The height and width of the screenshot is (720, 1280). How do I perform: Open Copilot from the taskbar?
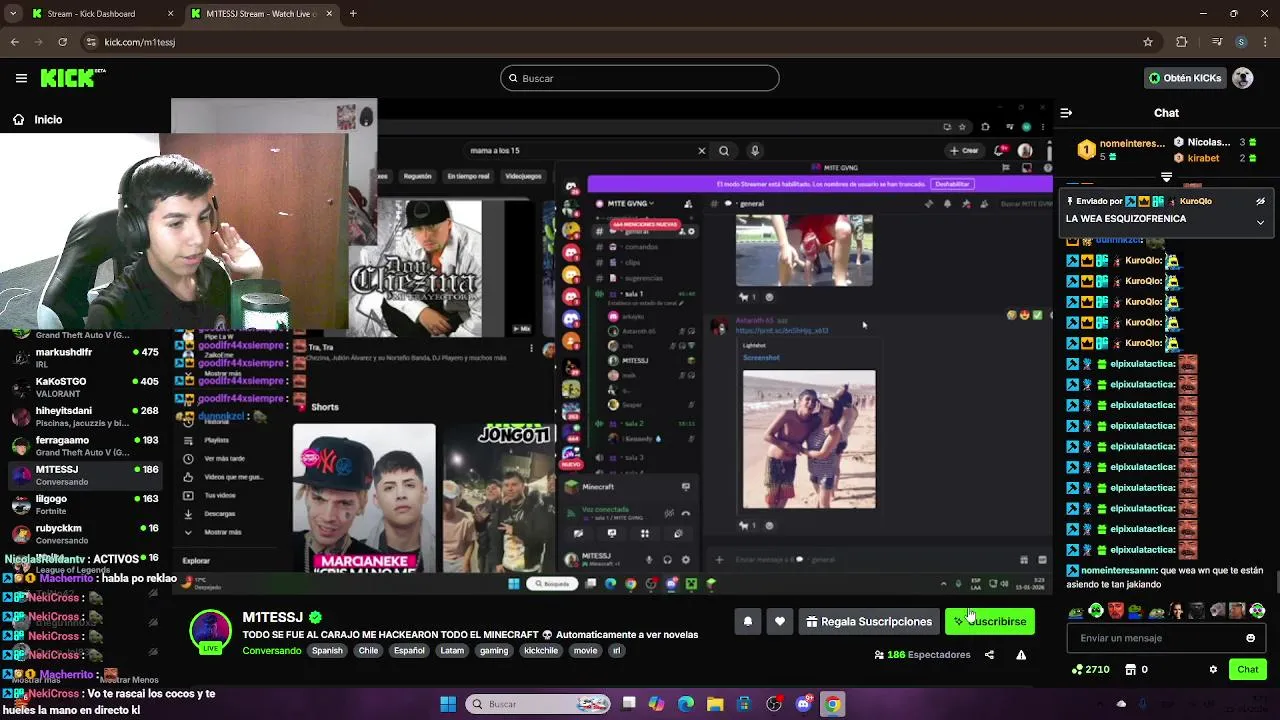click(x=656, y=704)
